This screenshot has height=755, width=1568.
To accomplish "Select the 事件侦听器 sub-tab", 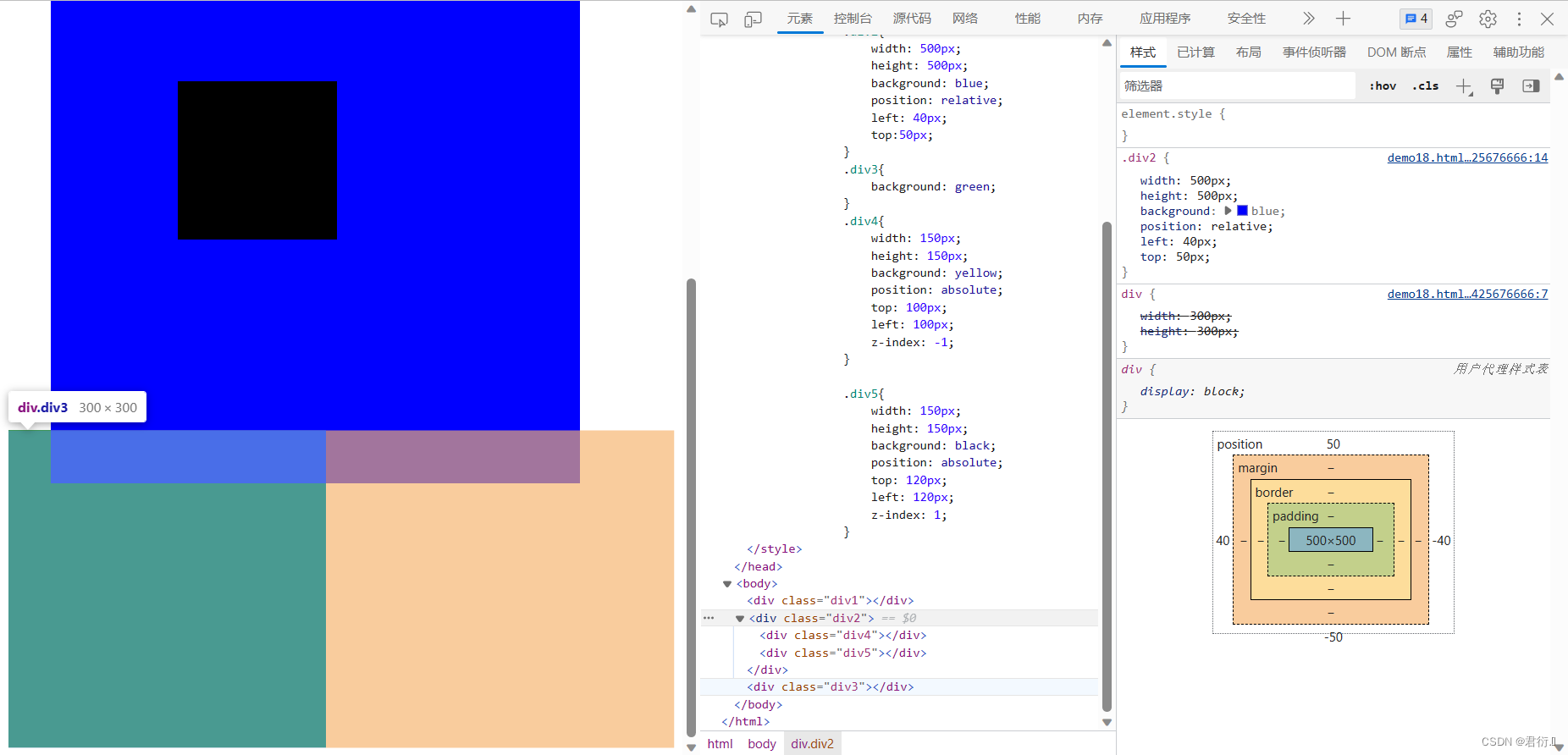I will pyautogui.click(x=1314, y=52).
